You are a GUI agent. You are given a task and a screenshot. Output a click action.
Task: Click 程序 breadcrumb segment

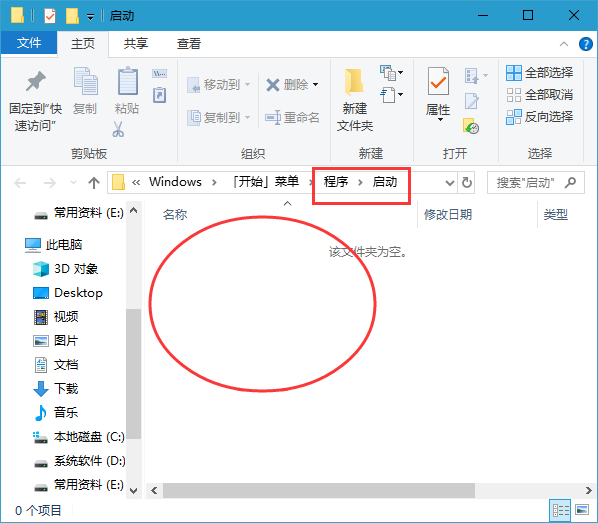click(336, 182)
